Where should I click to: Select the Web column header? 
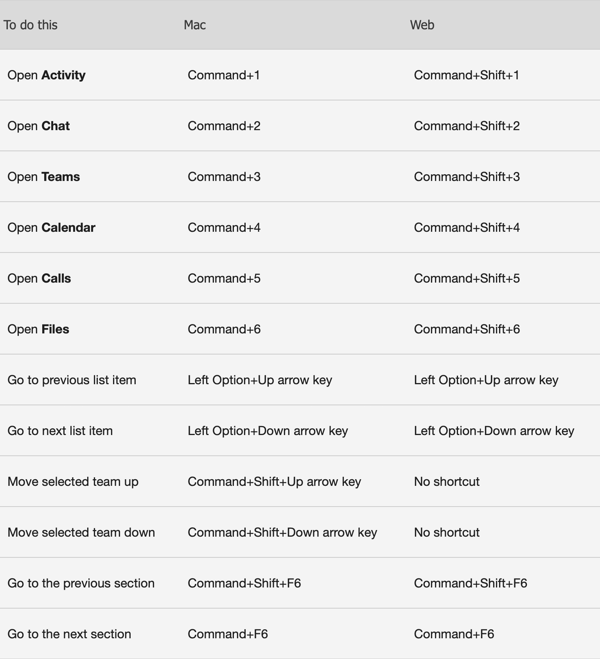(x=422, y=25)
